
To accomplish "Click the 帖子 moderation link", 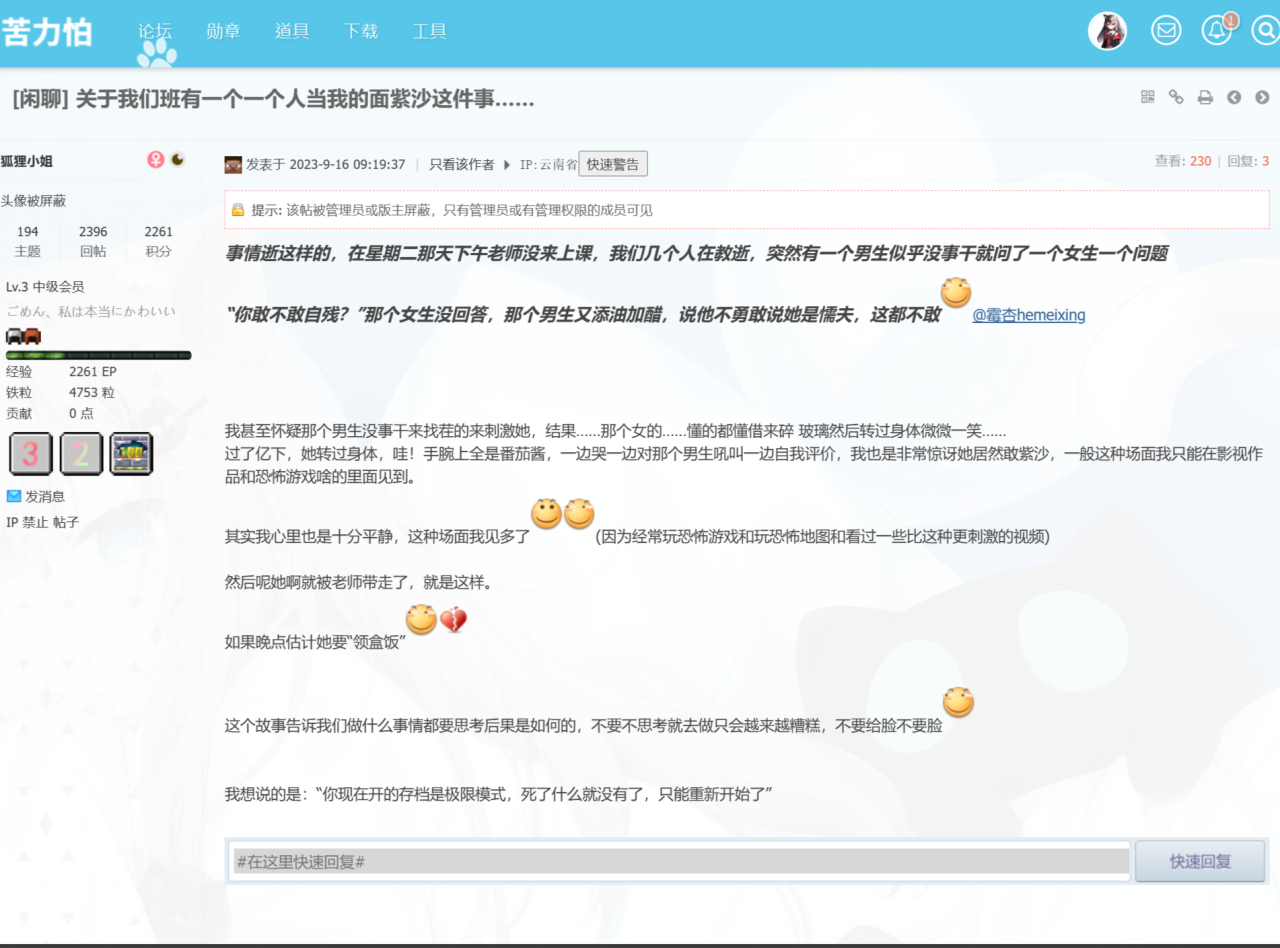I will (x=66, y=522).
